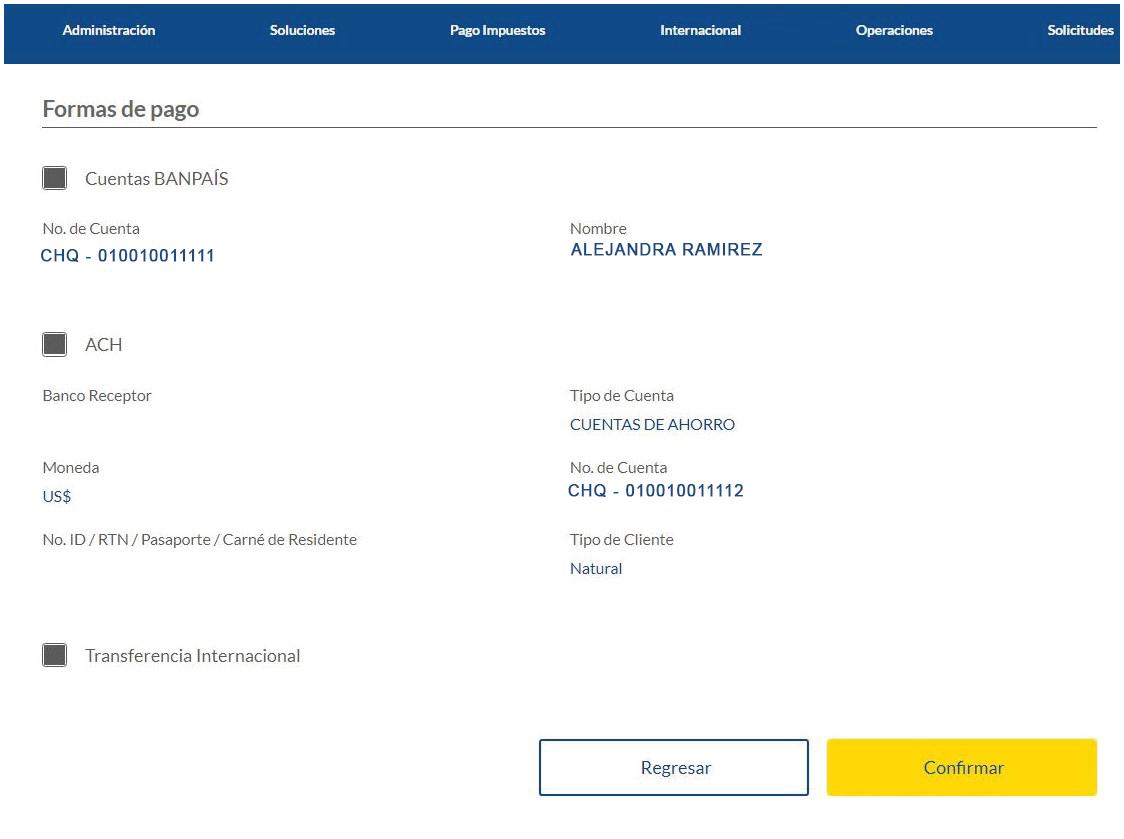Click the No. ID / RTN / Pasaporte label
This screenshot has width=1124, height=839.
point(200,540)
